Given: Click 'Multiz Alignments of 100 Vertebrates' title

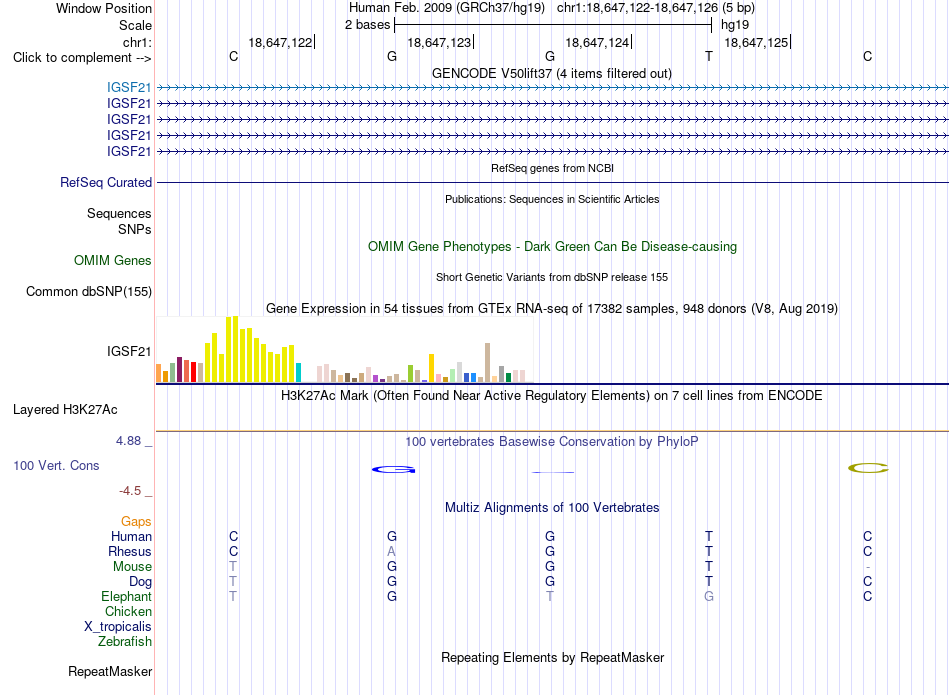Looking at the screenshot, I should (x=552, y=508).
